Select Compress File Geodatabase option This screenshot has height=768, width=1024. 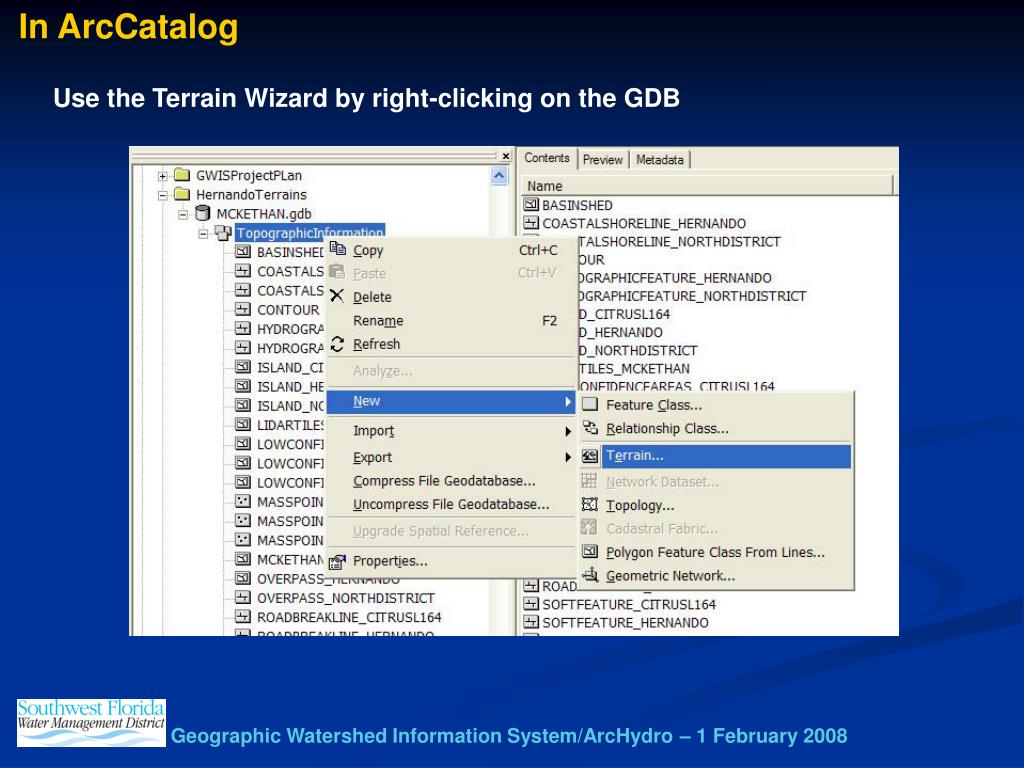tap(451, 481)
